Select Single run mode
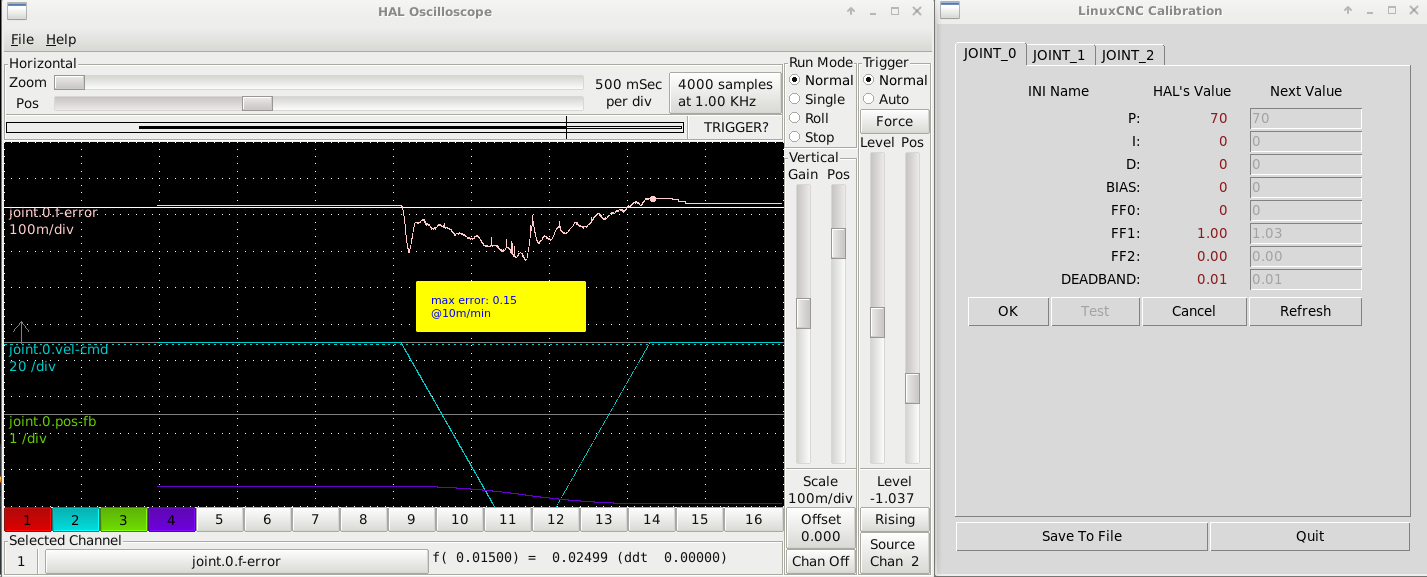 point(817,99)
